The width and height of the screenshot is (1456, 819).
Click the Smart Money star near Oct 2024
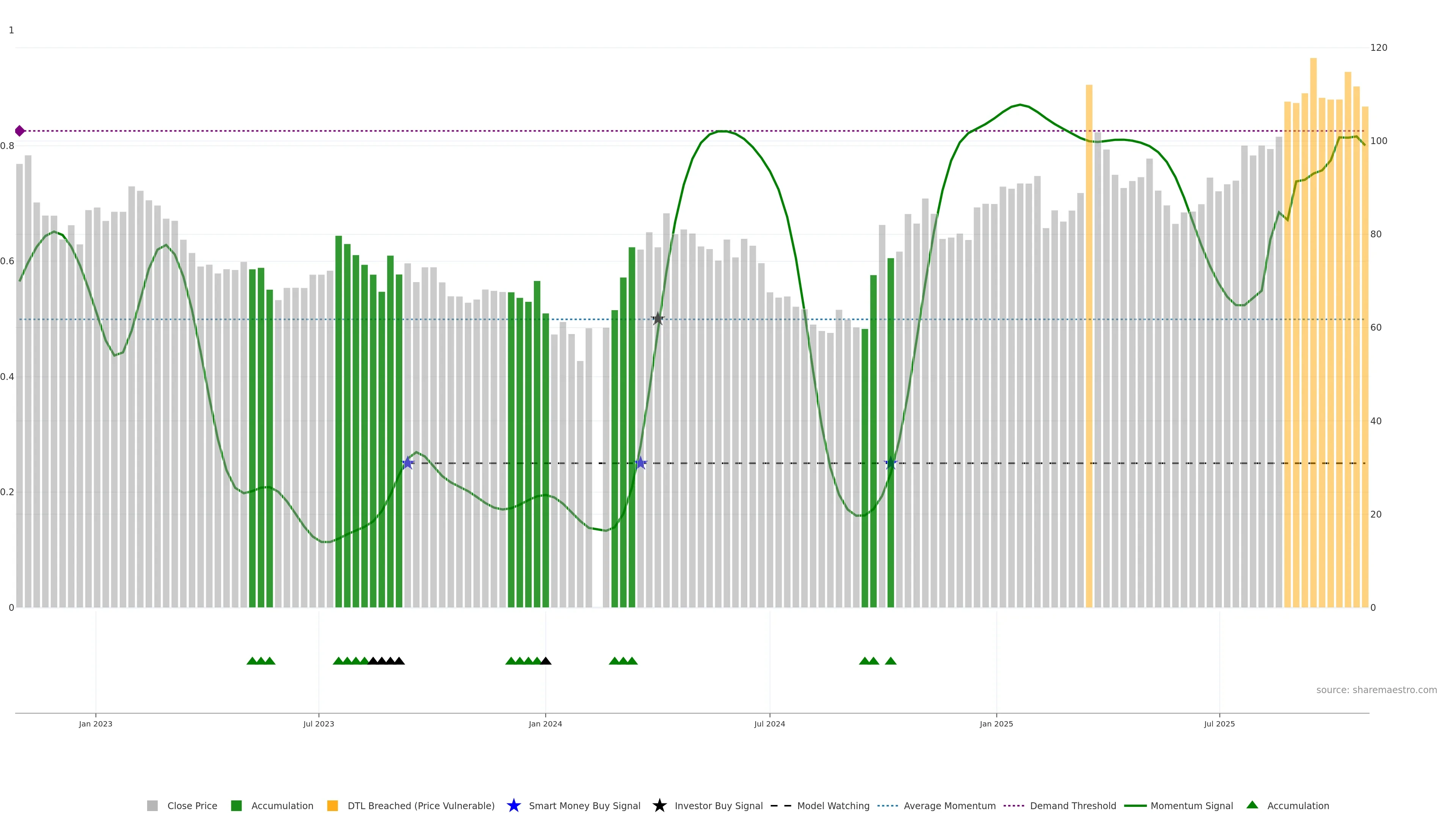(x=890, y=463)
